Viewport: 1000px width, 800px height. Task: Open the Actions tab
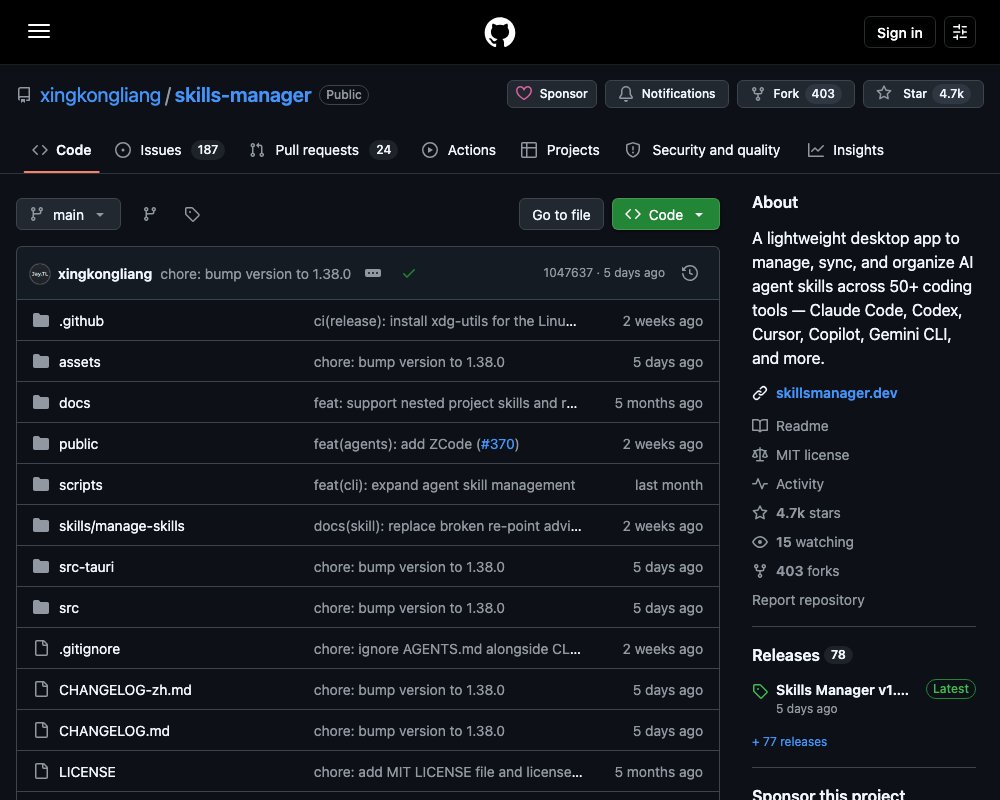459,150
